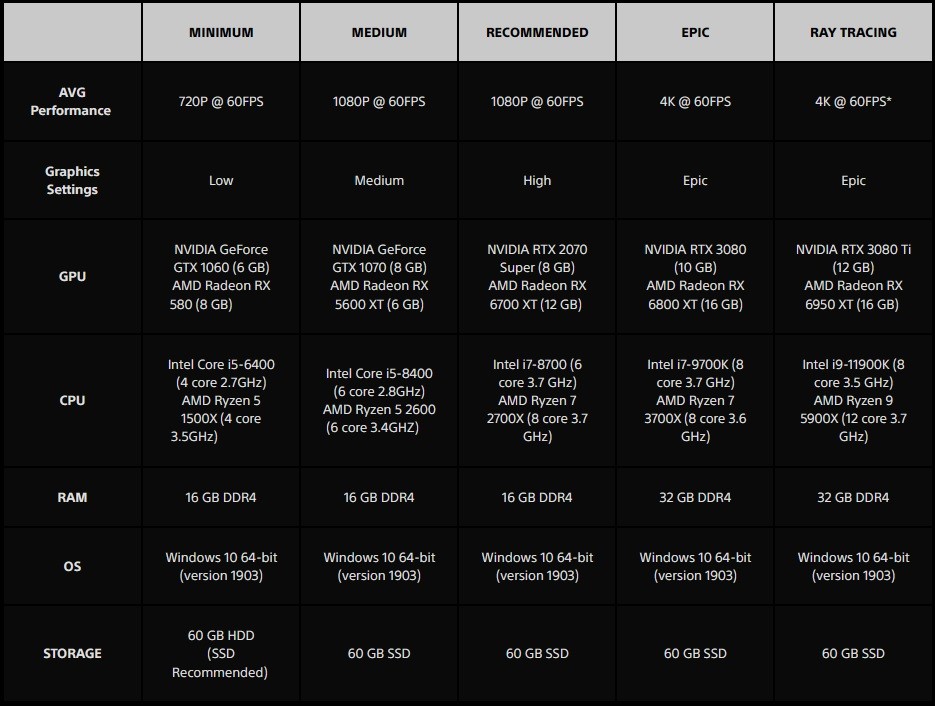Click the RTX 3080 Ti GPU cell
This screenshot has height=706, width=935.
click(853, 277)
